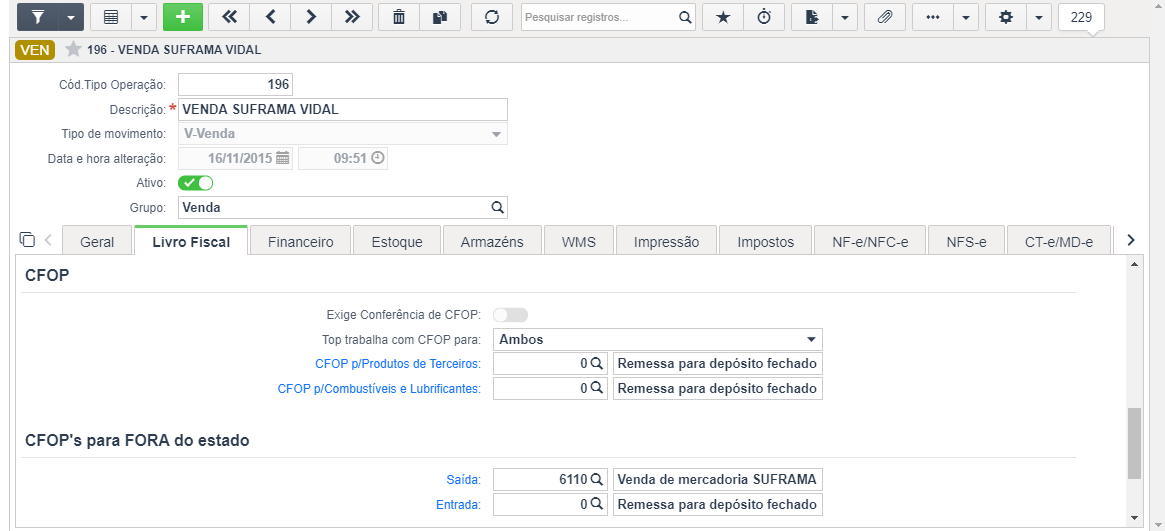Click the scrollbar up arrow
The height and width of the screenshot is (531, 1165).
point(1134,264)
